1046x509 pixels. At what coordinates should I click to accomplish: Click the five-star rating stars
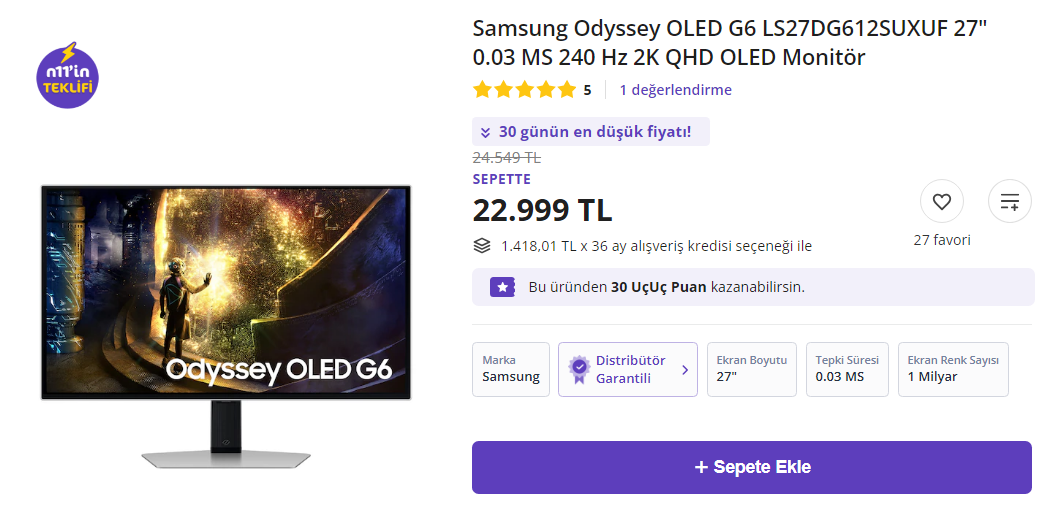(524, 90)
